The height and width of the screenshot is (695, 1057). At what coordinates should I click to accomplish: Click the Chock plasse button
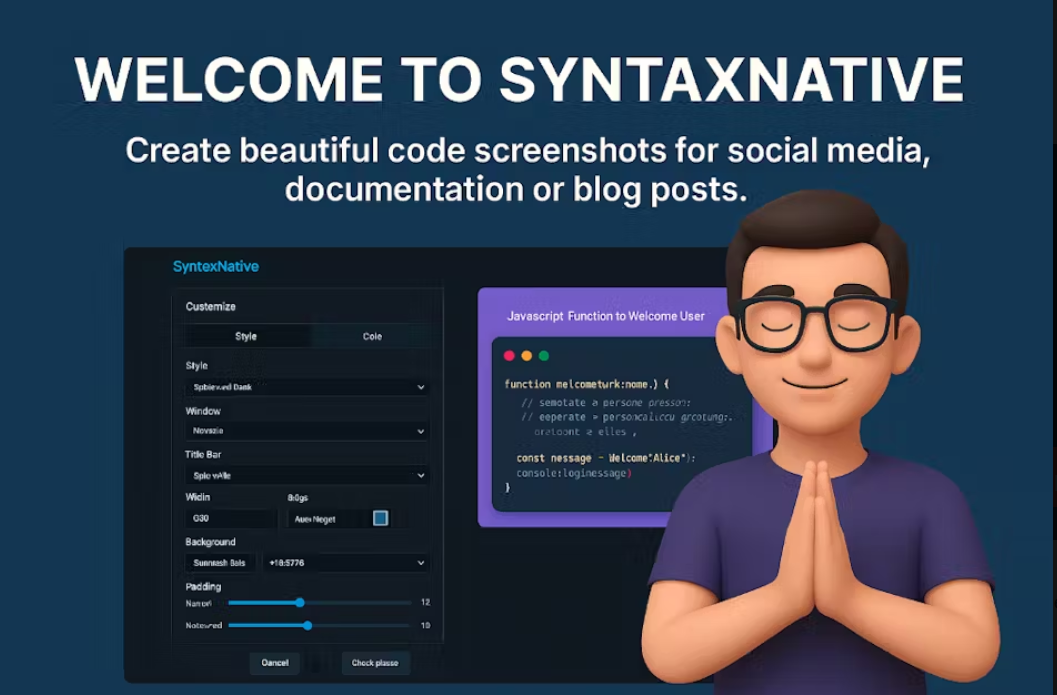(x=375, y=663)
